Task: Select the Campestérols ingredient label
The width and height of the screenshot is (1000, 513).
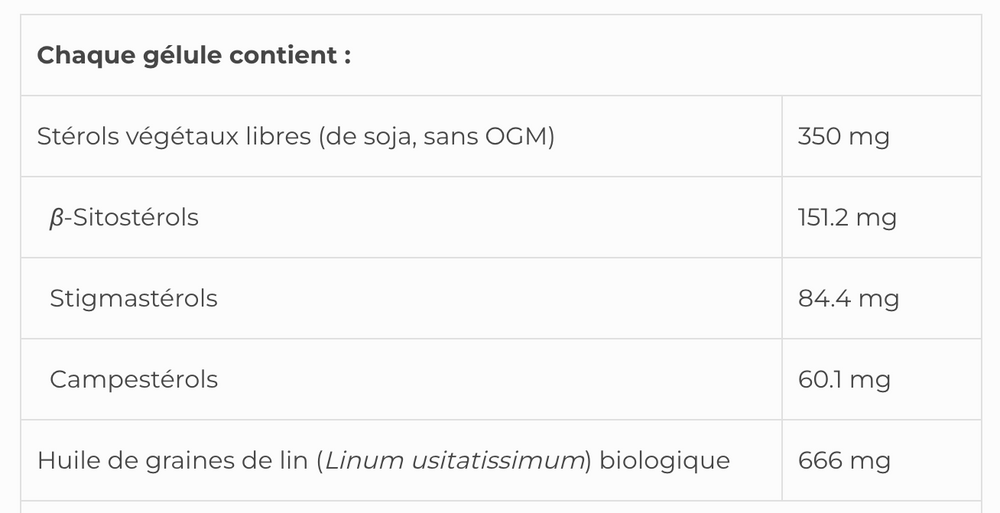Action: [x=133, y=379]
